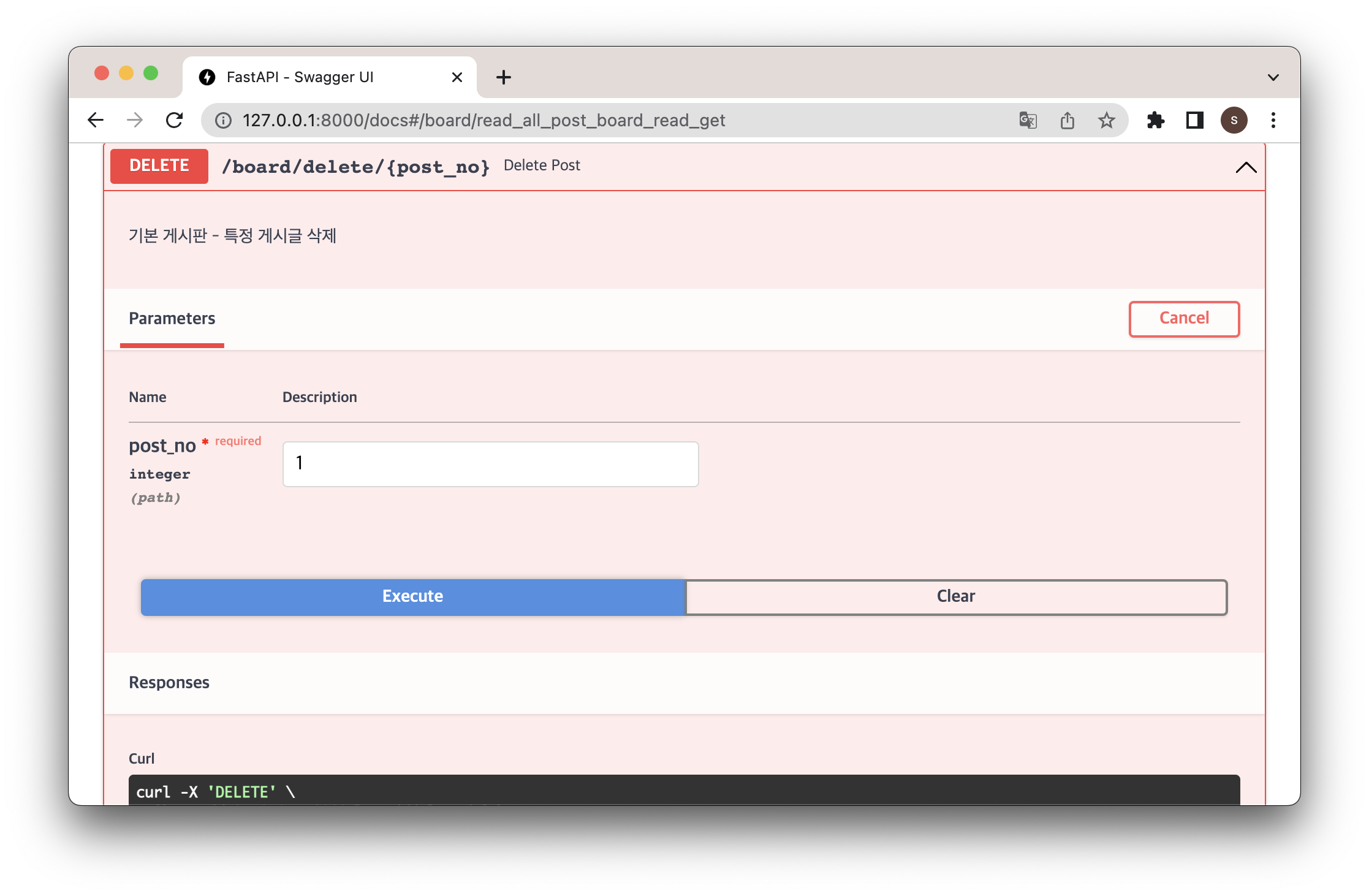Collapse the DELETE endpoint section chevron

click(1246, 167)
